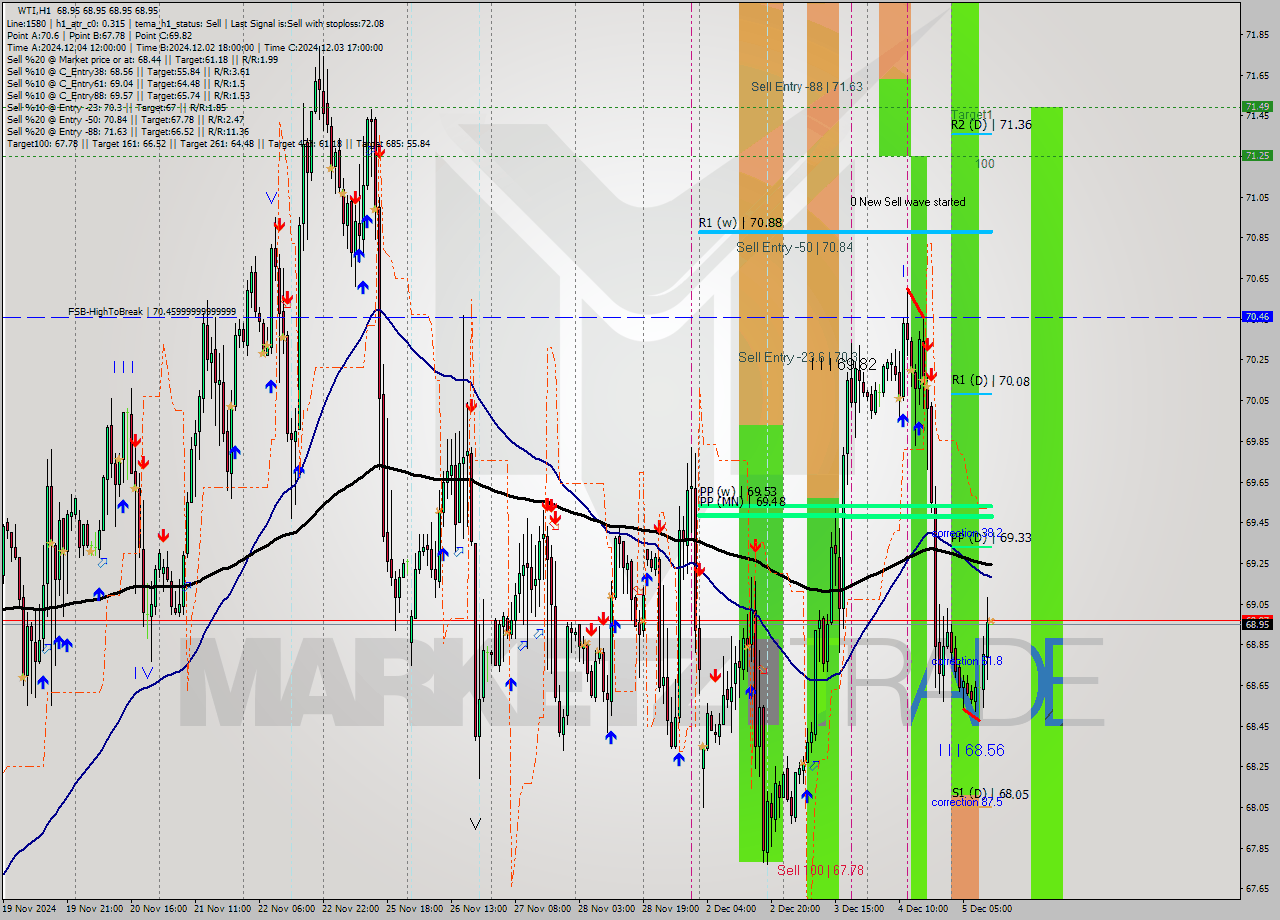This screenshot has height=920, width=1280.
Task: Select the 'Sell Entry -23.6' label
Action: (797, 357)
